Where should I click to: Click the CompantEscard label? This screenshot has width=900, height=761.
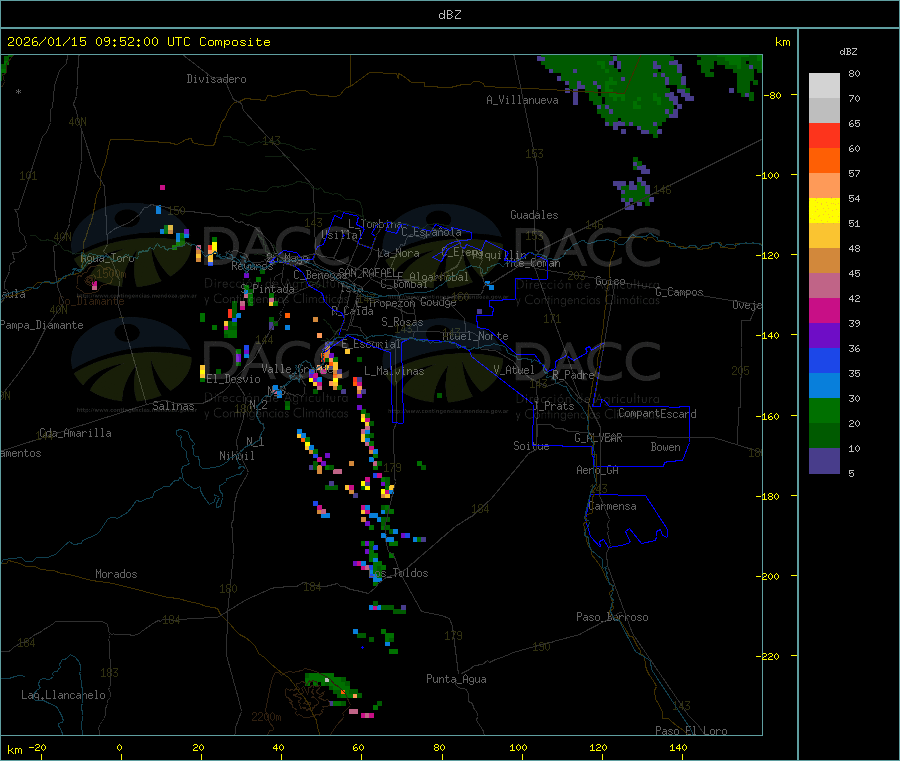pos(657,414)
